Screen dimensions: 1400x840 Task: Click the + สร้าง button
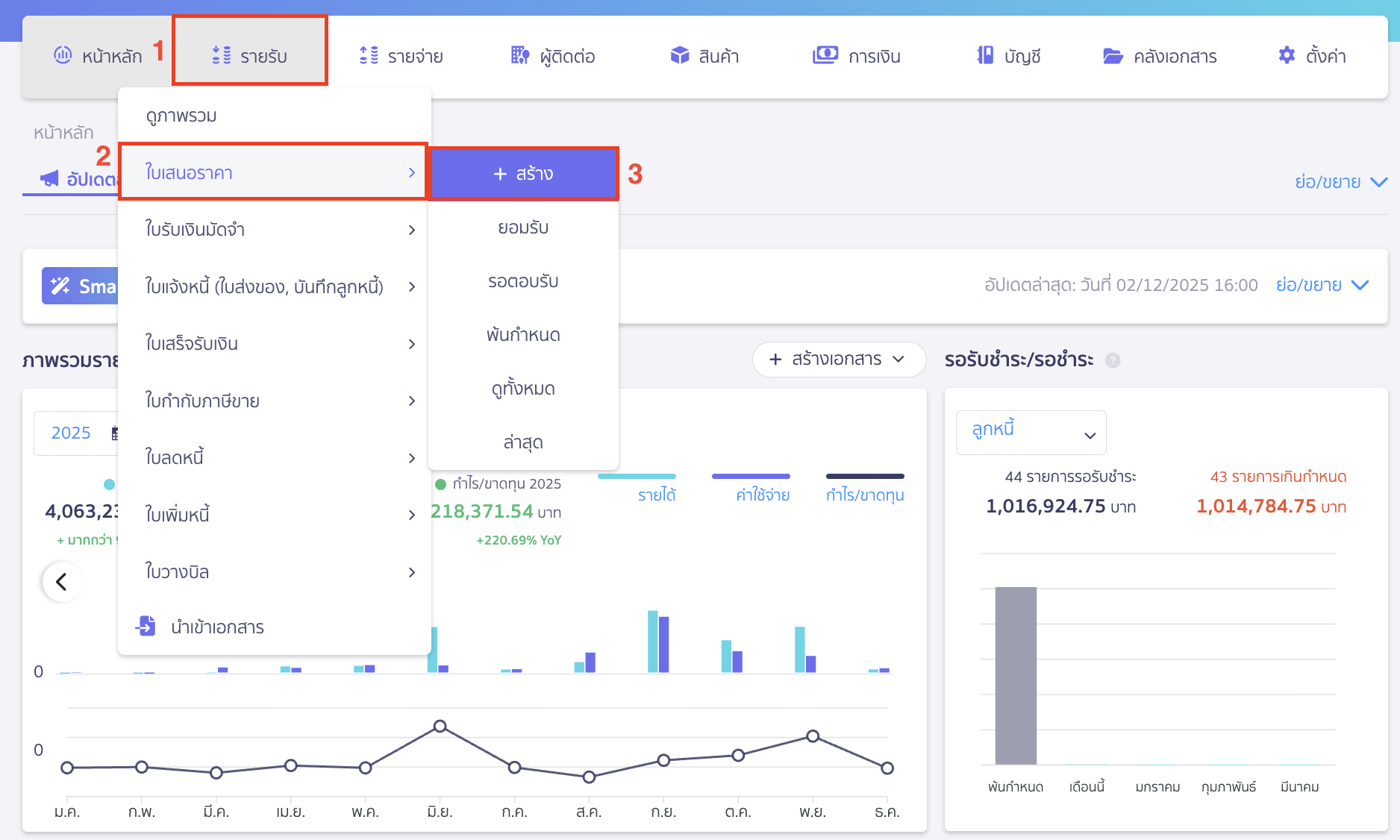tap(524, 174)
